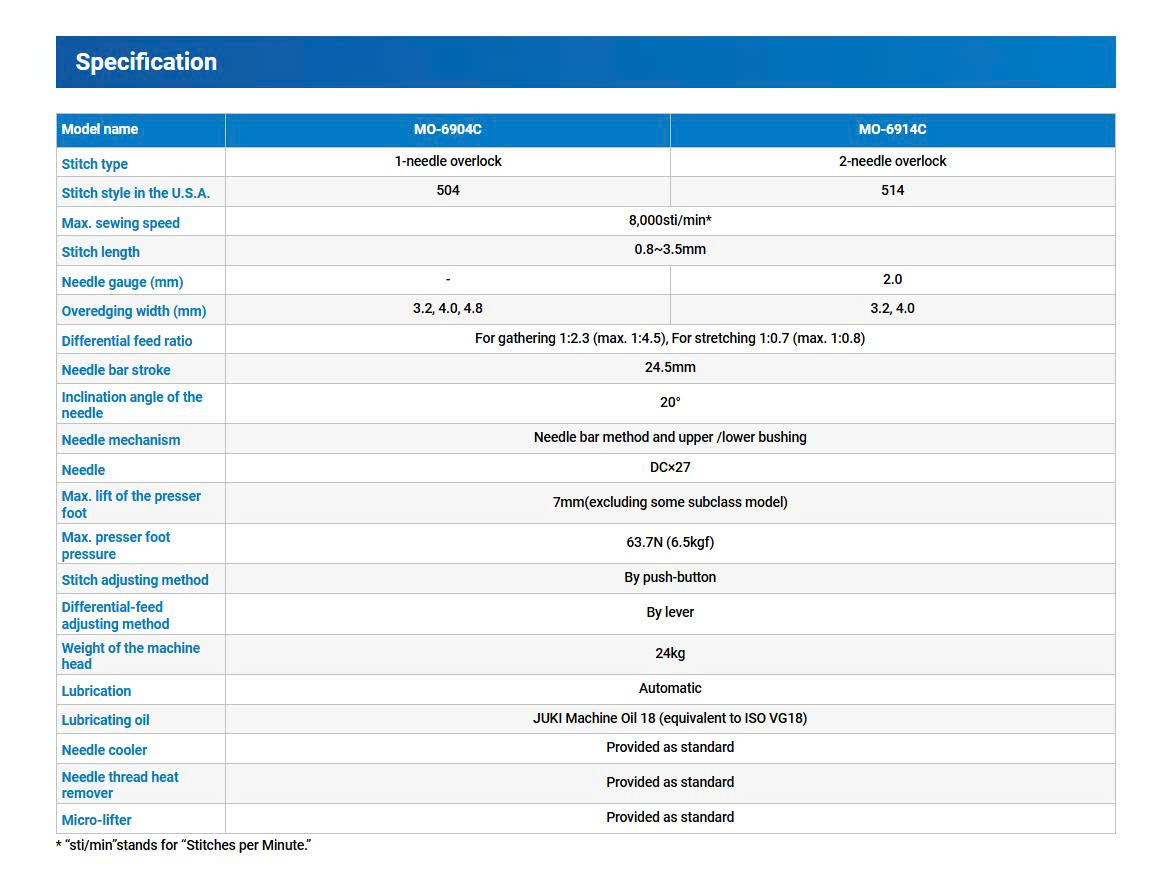Select the By push-button cell
The width and height of the screenshot is (1168, 881).
670,578
